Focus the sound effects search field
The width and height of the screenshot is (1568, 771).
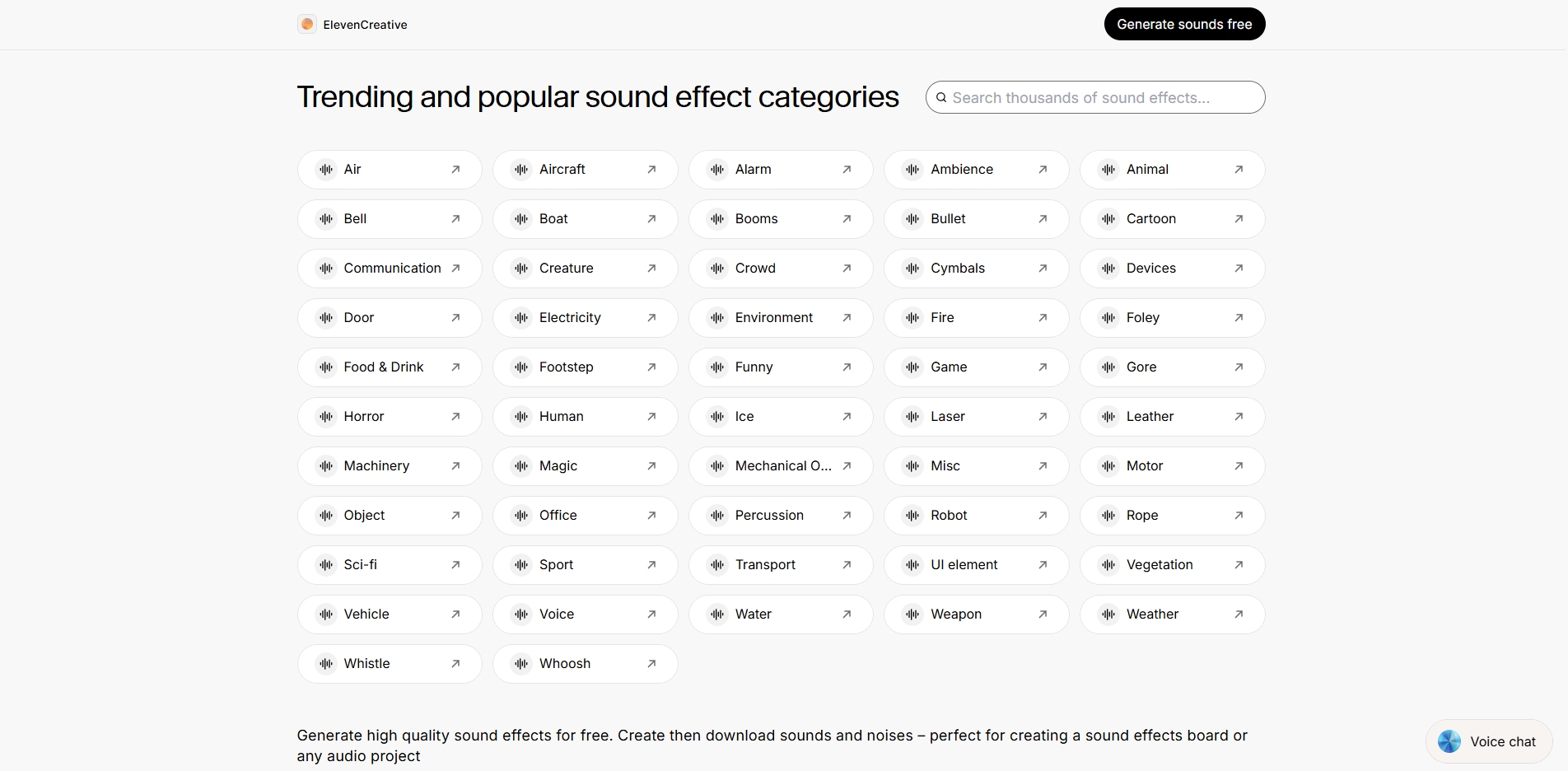coord(1104,98)
